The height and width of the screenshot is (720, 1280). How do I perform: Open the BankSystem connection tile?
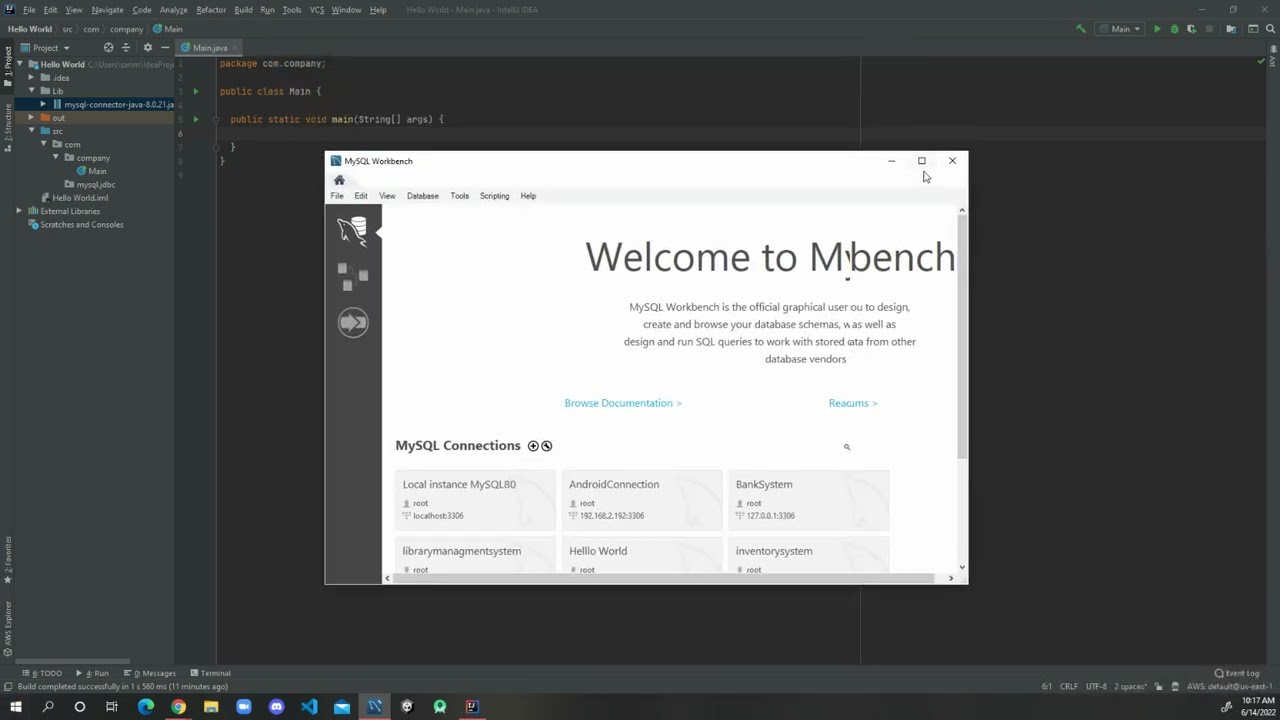click(x=808, y=500)
